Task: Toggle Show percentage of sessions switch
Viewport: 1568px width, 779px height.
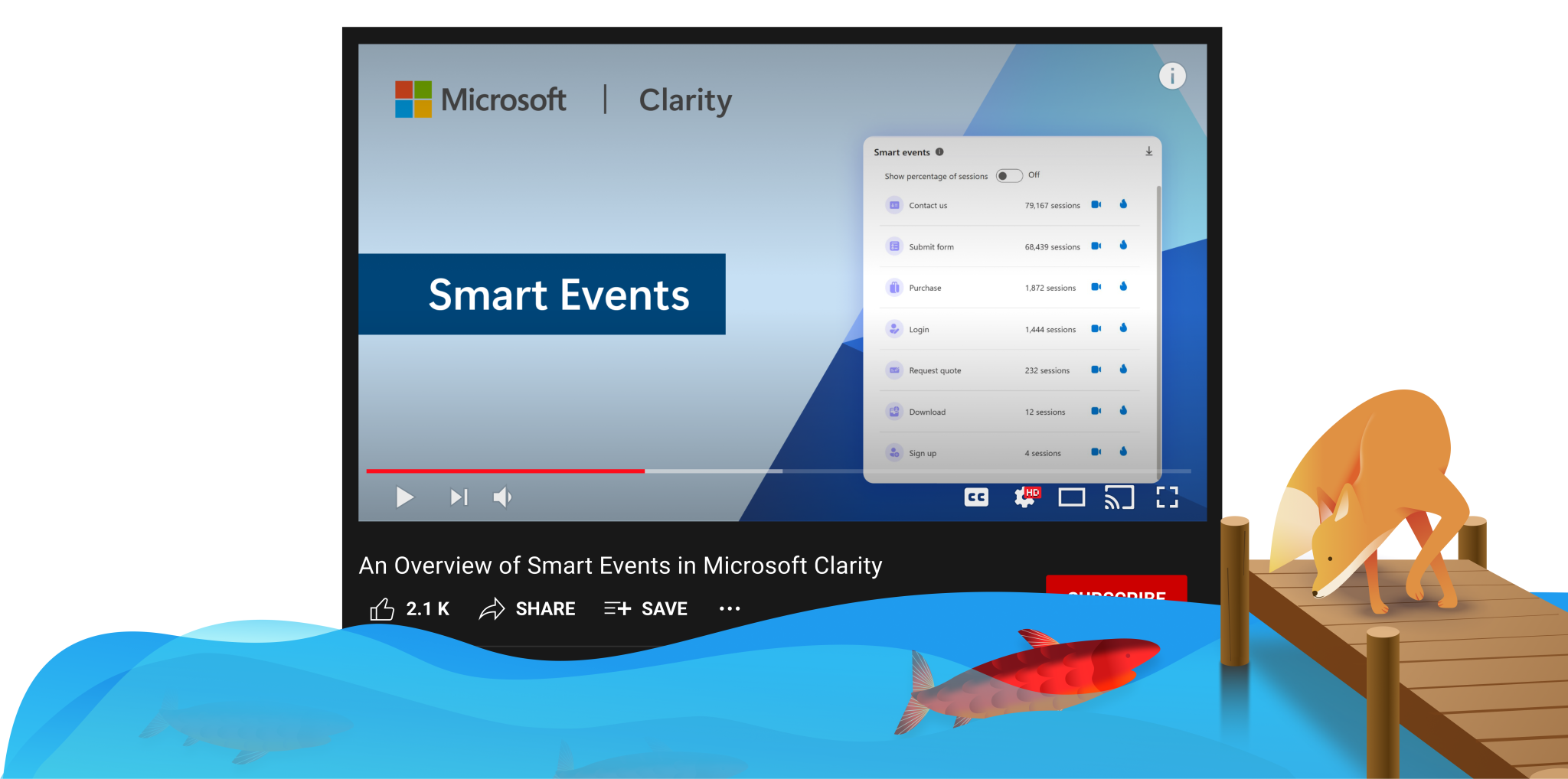Action: [1009, 176]
